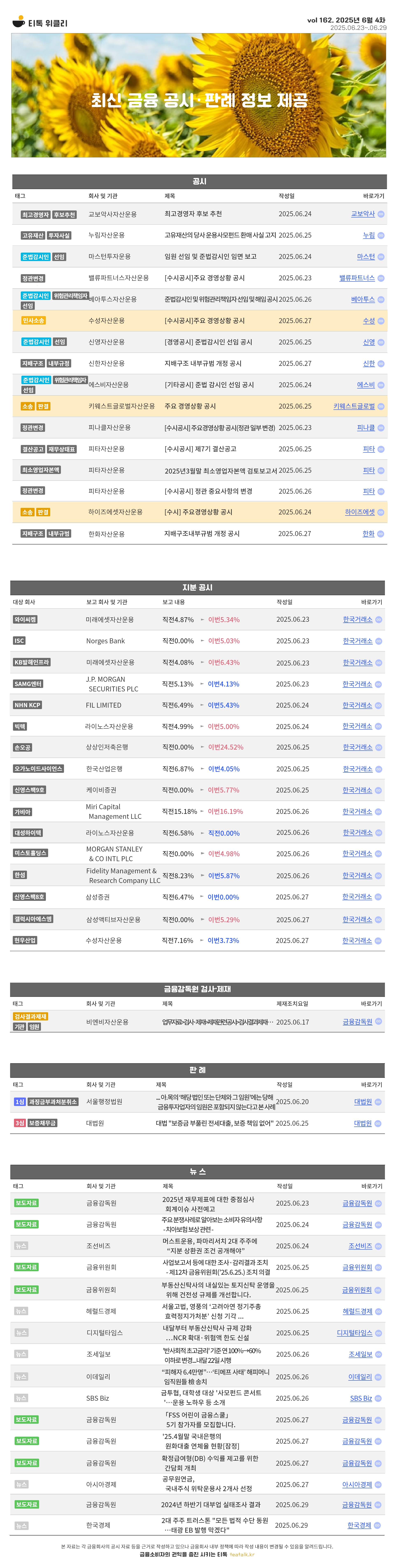Click the value 이번24.52% in 손오공 row

tap(225, 748)
